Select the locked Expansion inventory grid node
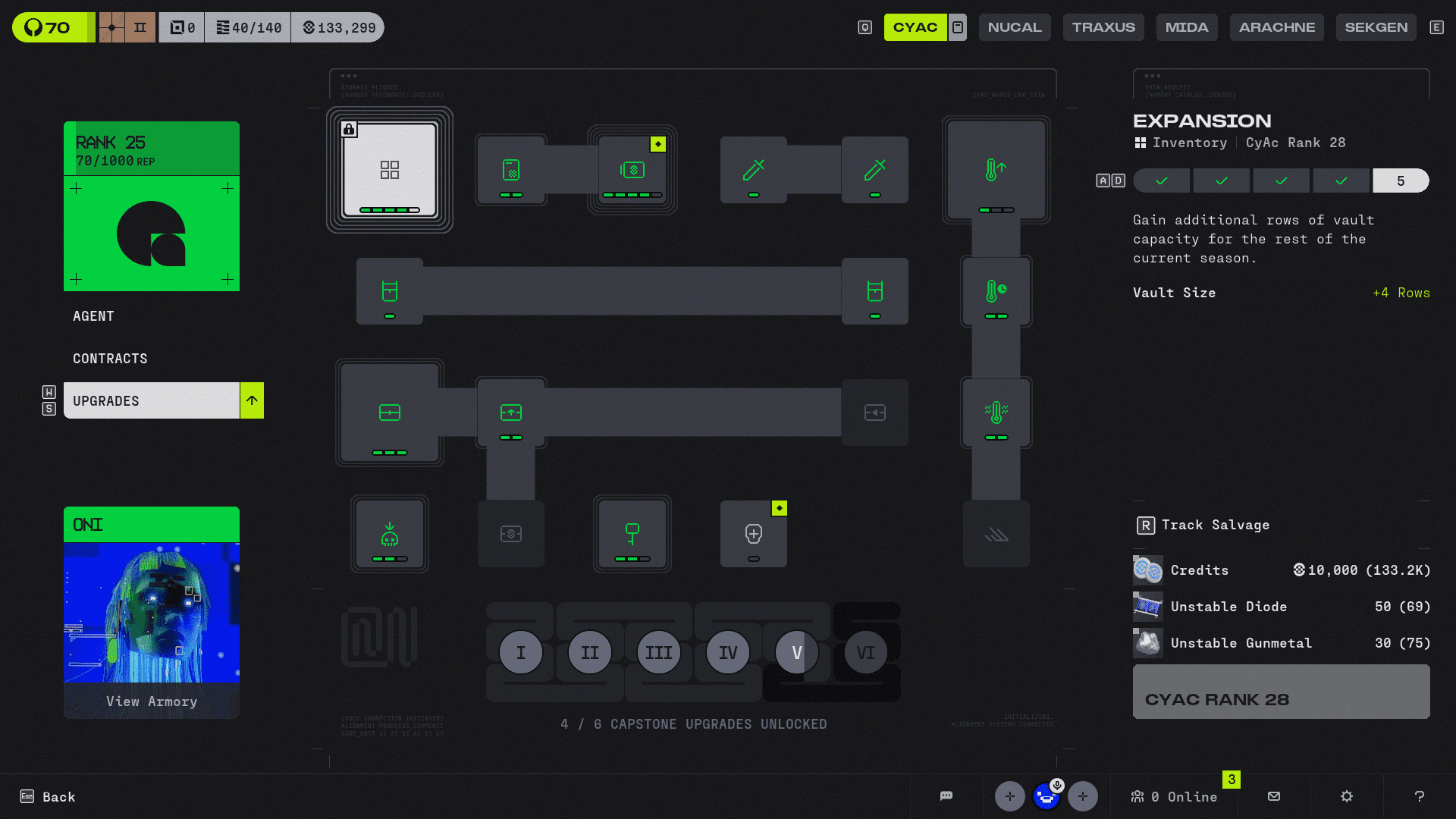Image resolution: width=1456 pixels, height=819 pixels. 389,170
